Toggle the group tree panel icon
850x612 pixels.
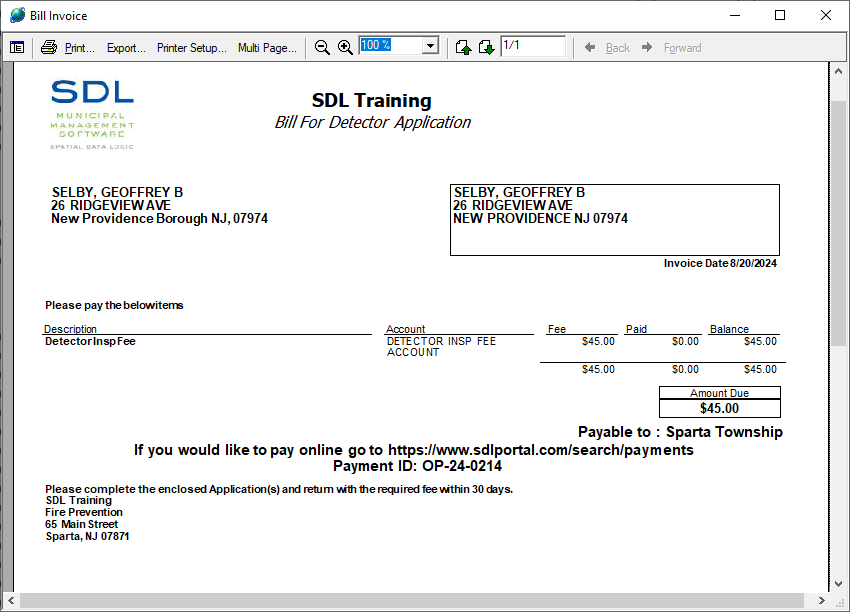tap(17, 48)
